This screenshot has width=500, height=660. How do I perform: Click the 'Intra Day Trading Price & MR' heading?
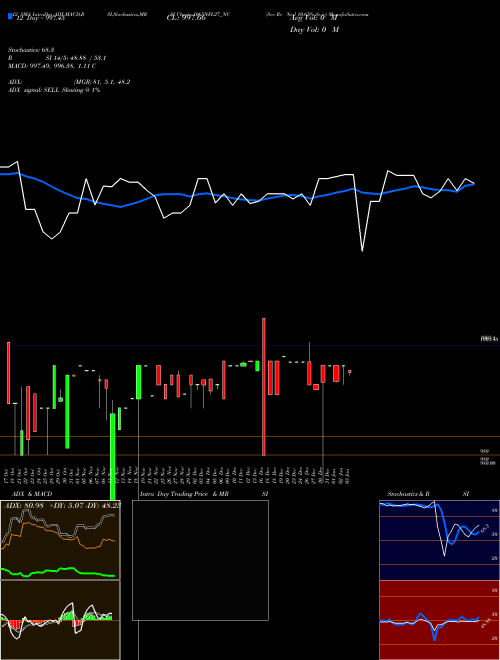[184, 494]
